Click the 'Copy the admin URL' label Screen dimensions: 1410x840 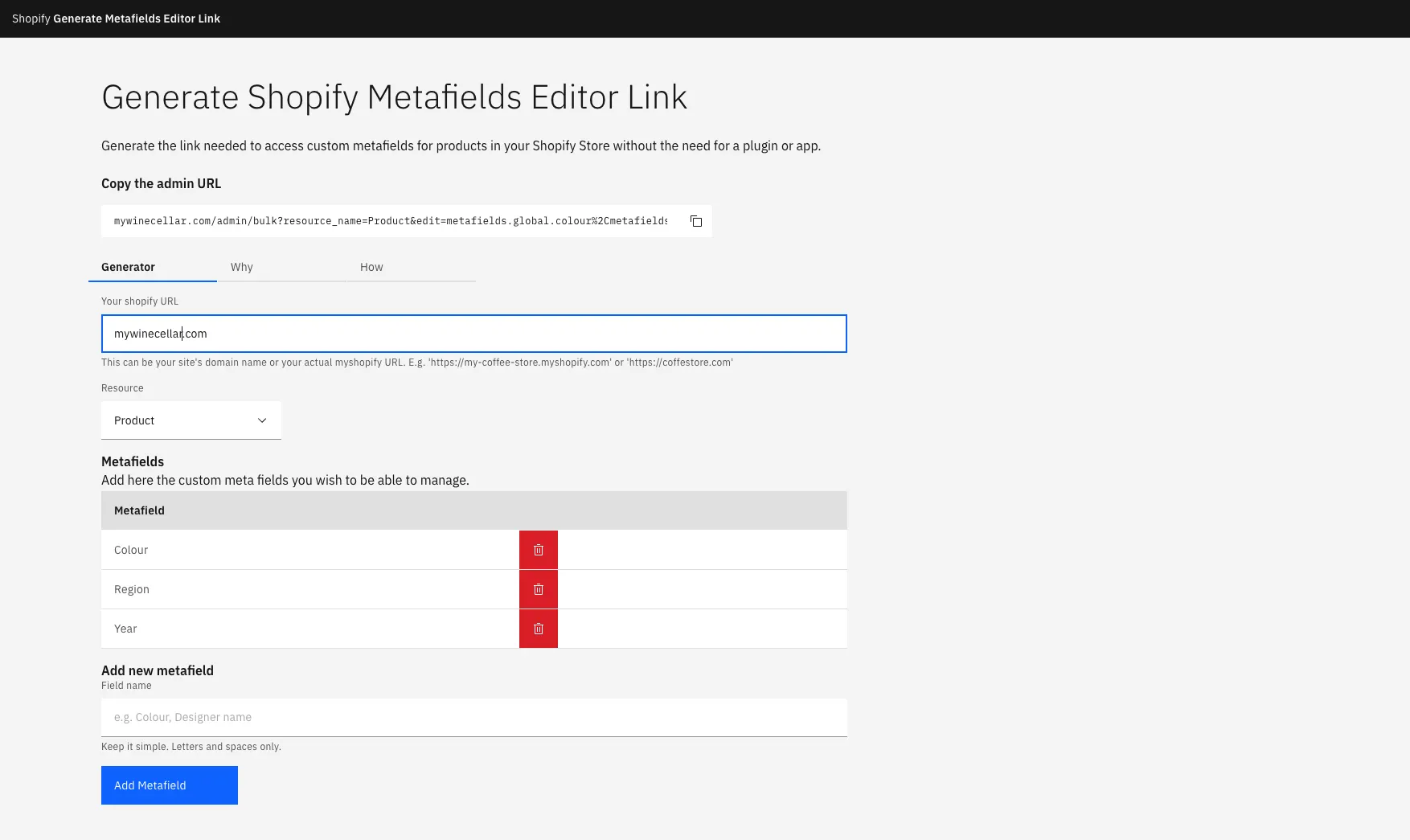tap(161, 183)
